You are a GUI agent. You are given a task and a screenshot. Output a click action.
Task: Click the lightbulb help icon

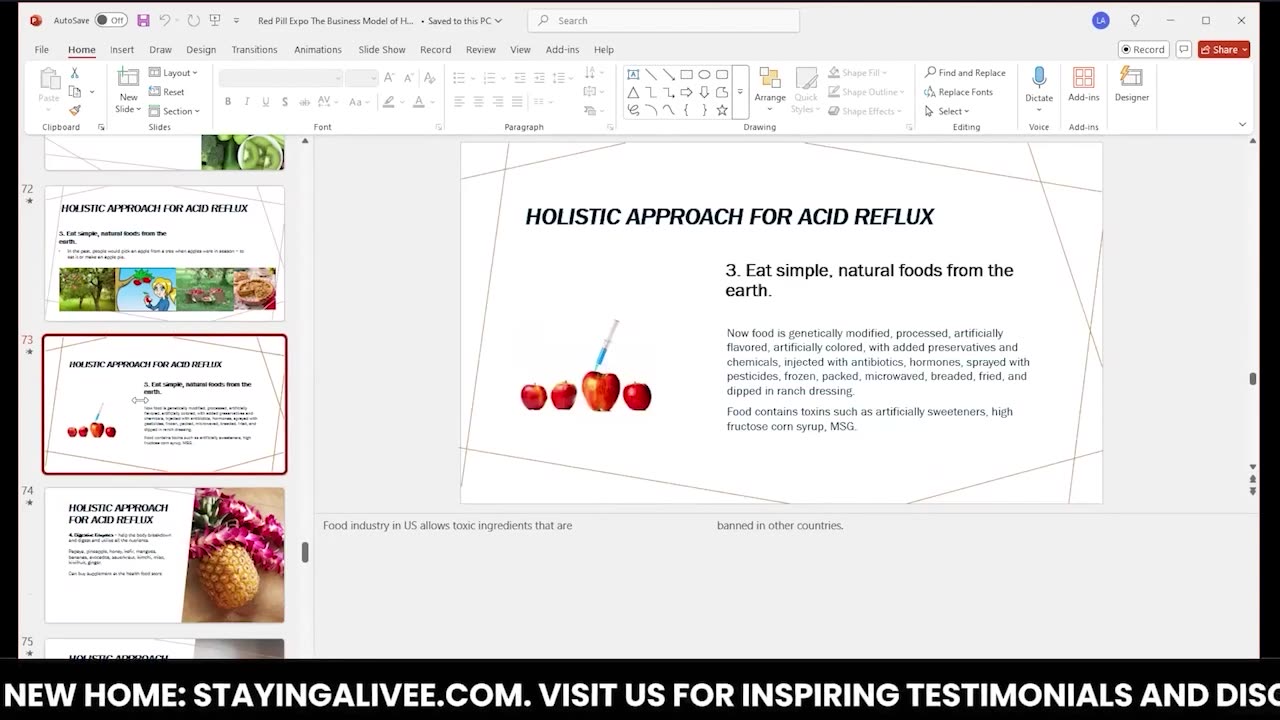point(1135,20)
